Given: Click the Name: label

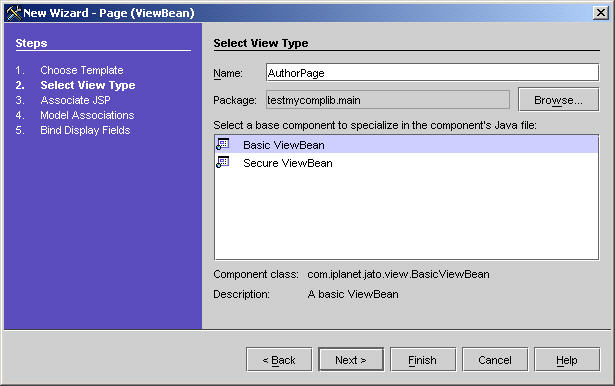Looking at the screenshot, I should 228,73.
